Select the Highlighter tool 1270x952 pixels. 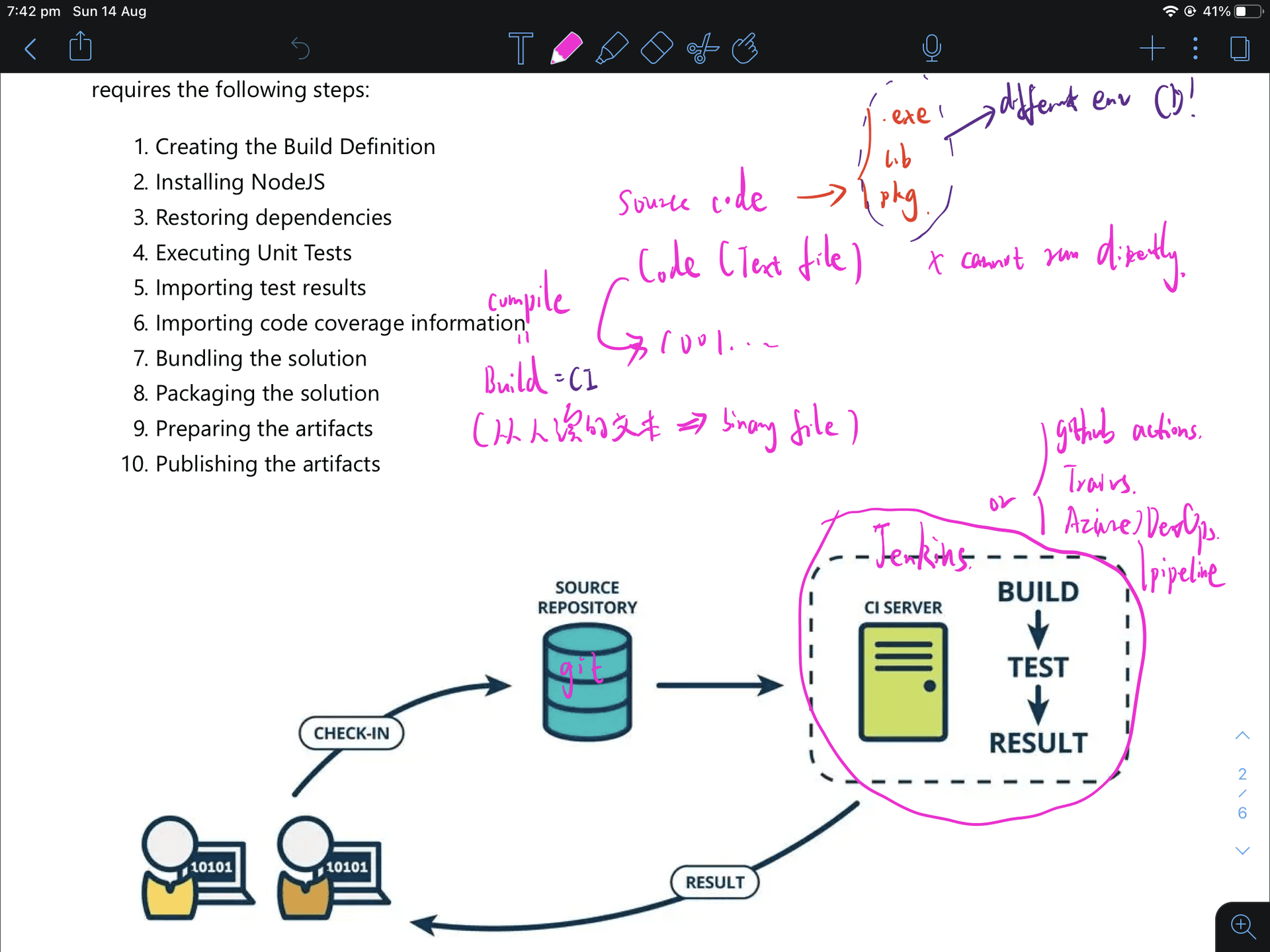click(611, 48)
